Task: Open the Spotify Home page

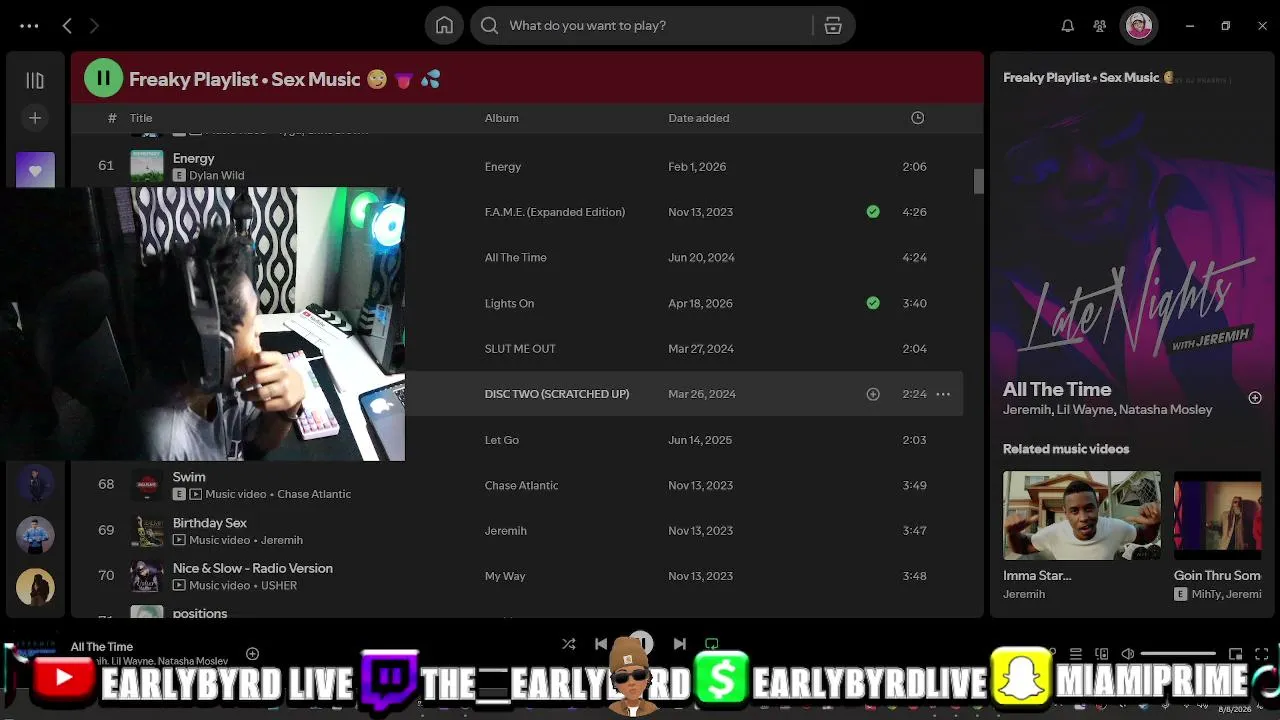Action: (x=444, y=26)
